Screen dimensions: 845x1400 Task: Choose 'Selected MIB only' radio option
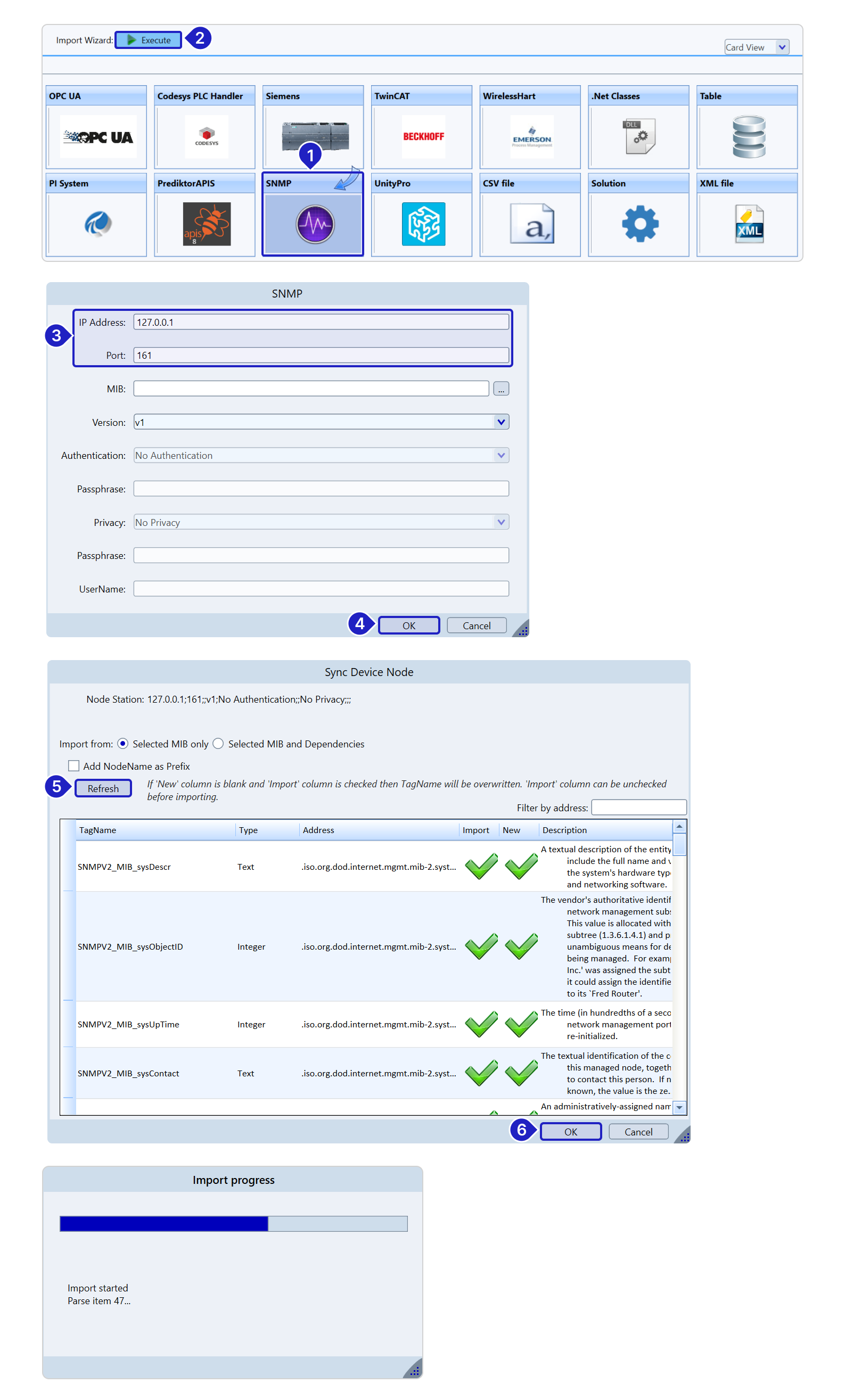point(123,743)
